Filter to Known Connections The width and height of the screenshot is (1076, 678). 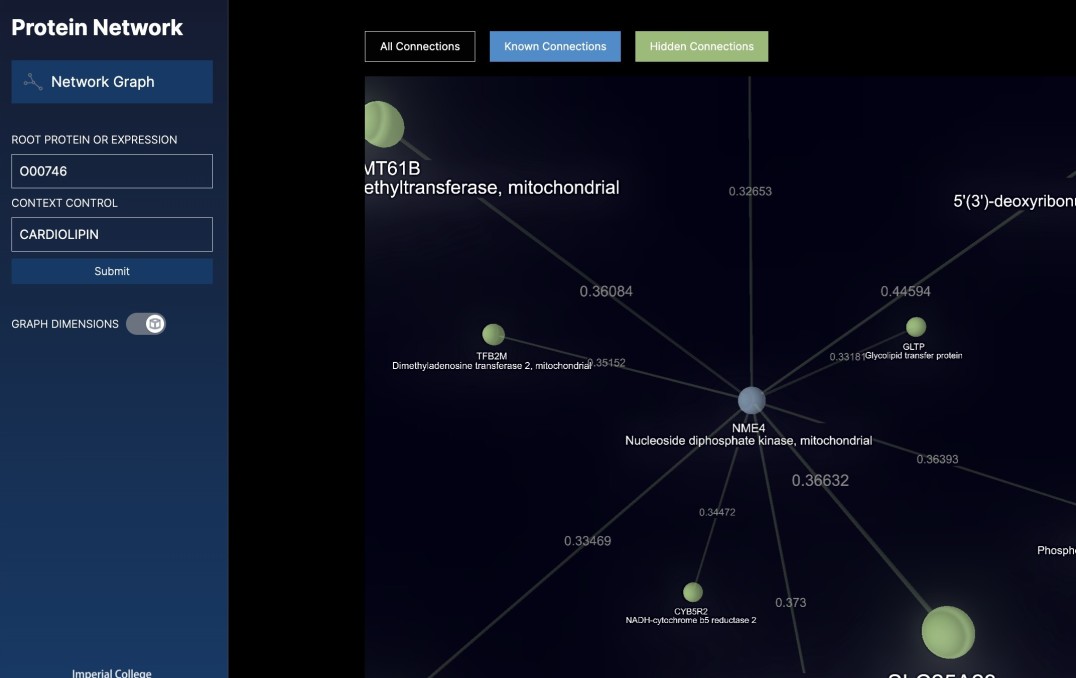[555, 46]
